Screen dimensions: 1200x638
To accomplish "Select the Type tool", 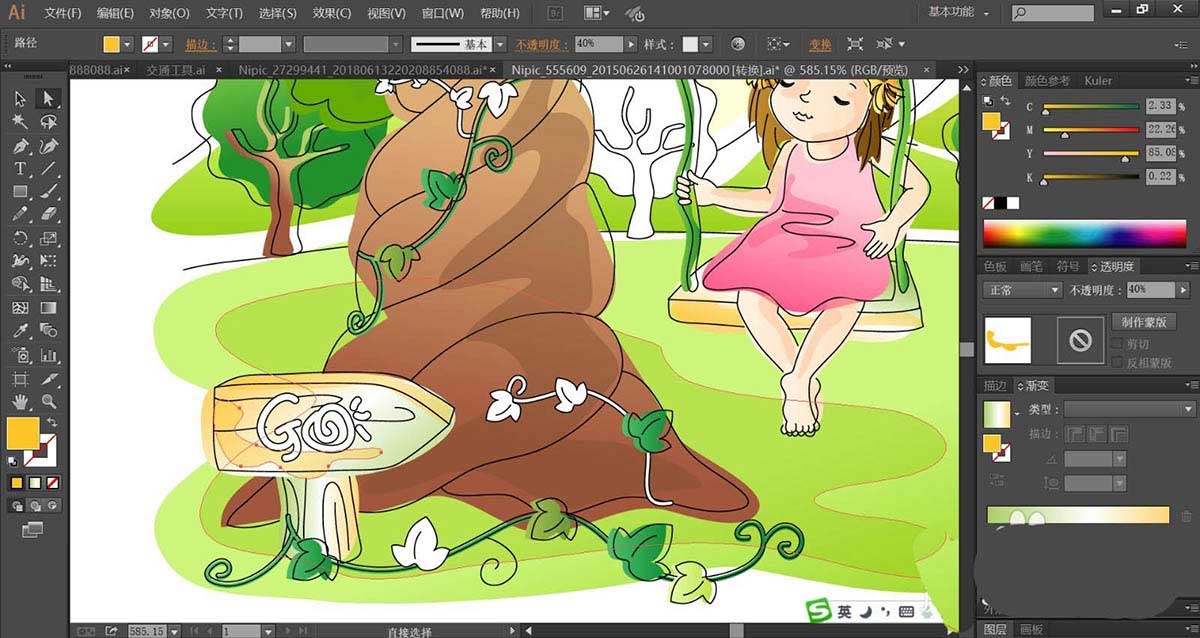I will [x=20, y=169].
